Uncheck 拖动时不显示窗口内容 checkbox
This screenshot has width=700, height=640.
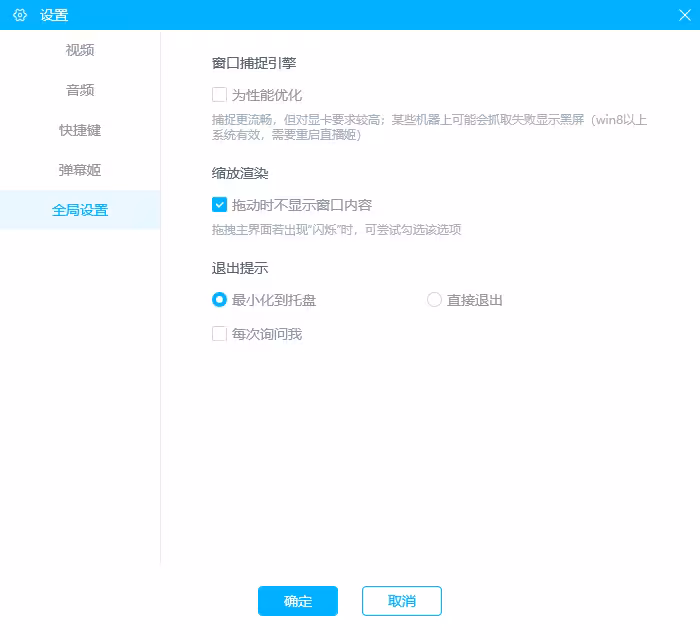coord(219,205)
